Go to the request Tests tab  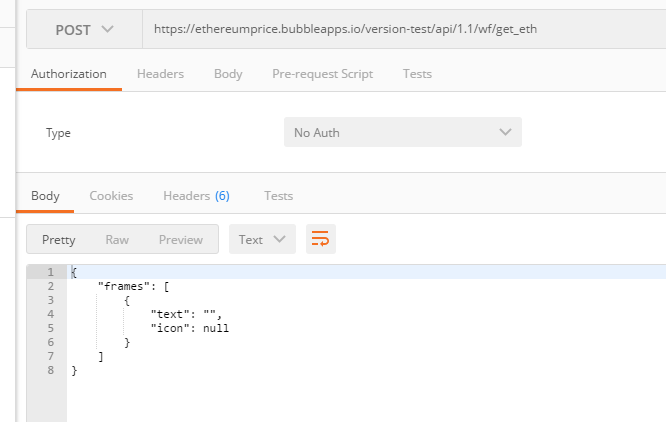click(x=417, y=74)
